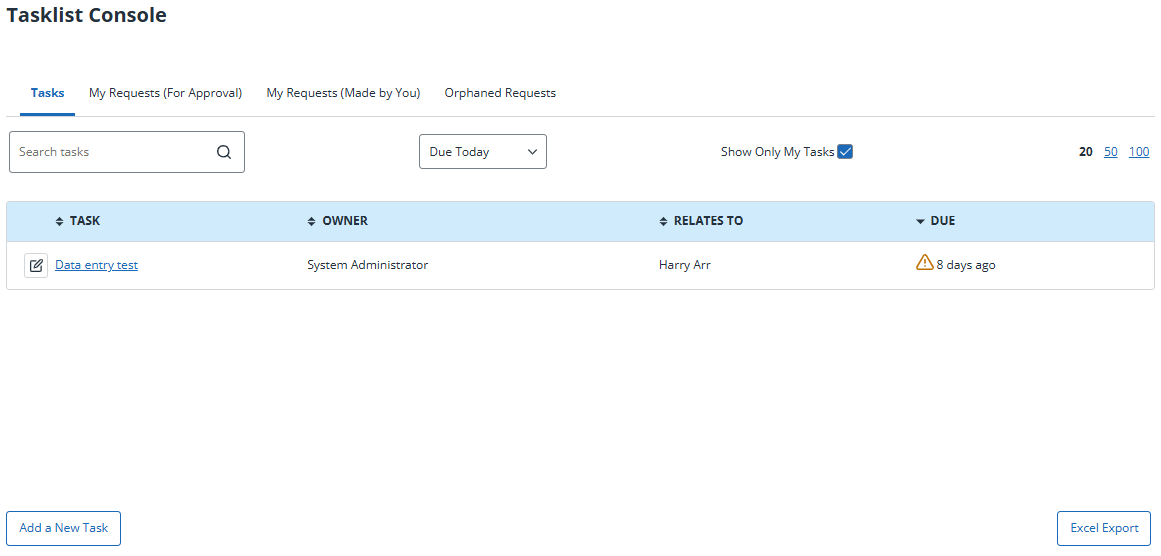Click the 8 days ago due text
The height and width of the screenshot is (556, 1161).
966,265
